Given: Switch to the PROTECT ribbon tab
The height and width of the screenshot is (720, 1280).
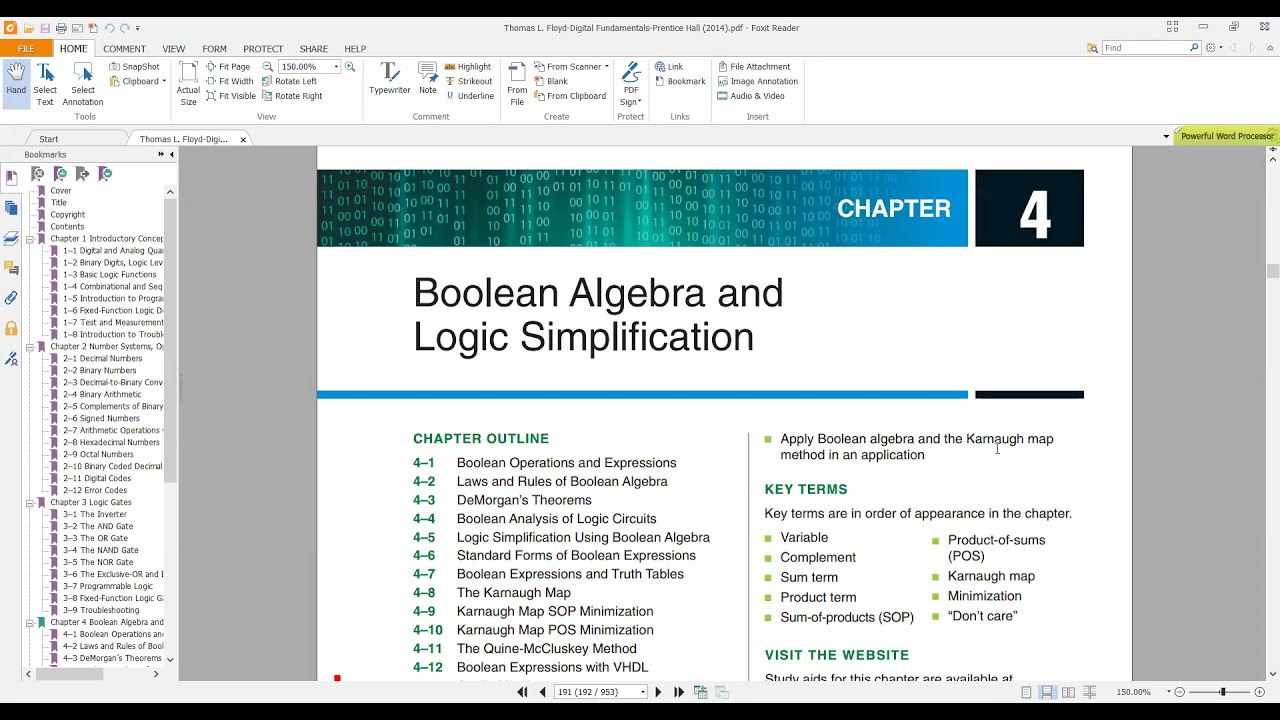Looking at the screenshot, I should [x=263, y=48].
